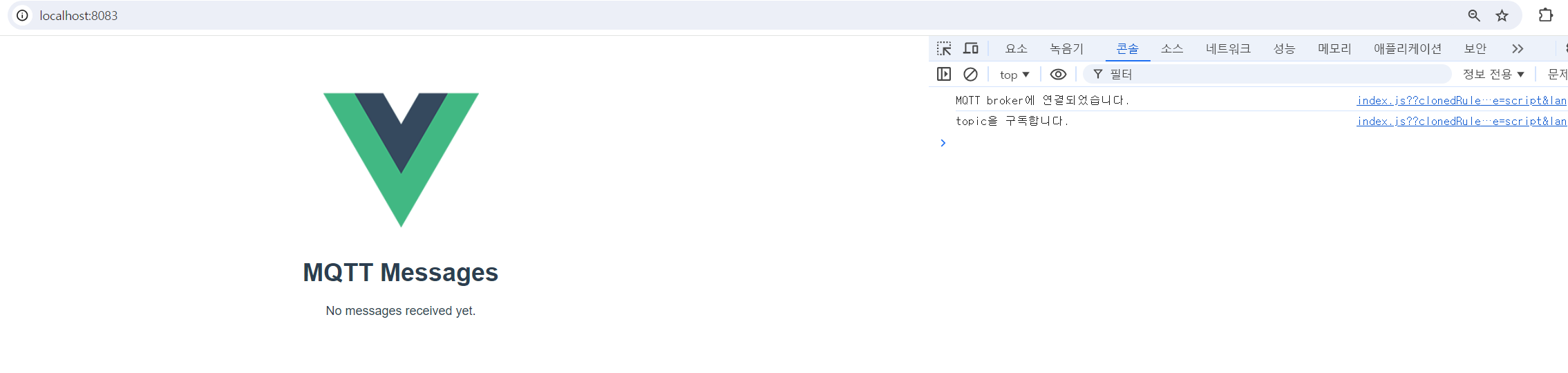Open the 메모리 (Memory) tab

pos(1334,48)
